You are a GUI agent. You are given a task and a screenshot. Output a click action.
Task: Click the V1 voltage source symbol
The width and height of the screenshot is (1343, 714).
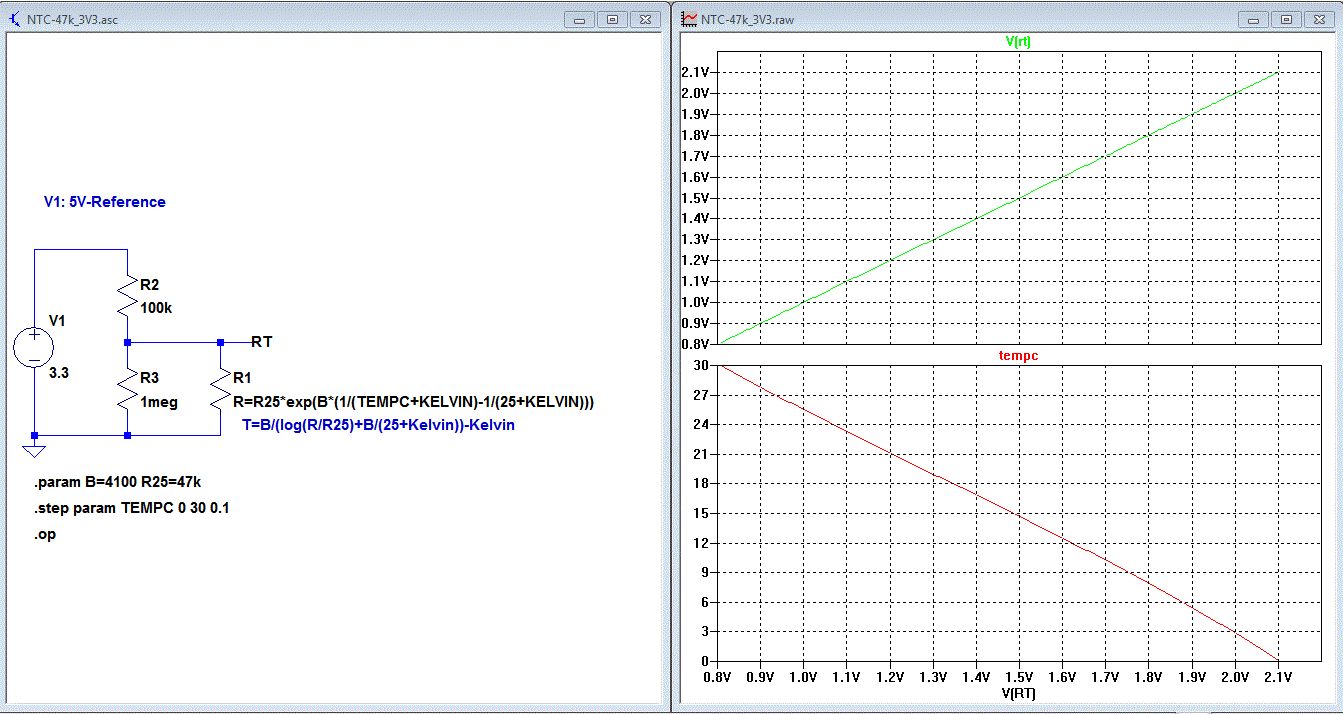point(34,347)
